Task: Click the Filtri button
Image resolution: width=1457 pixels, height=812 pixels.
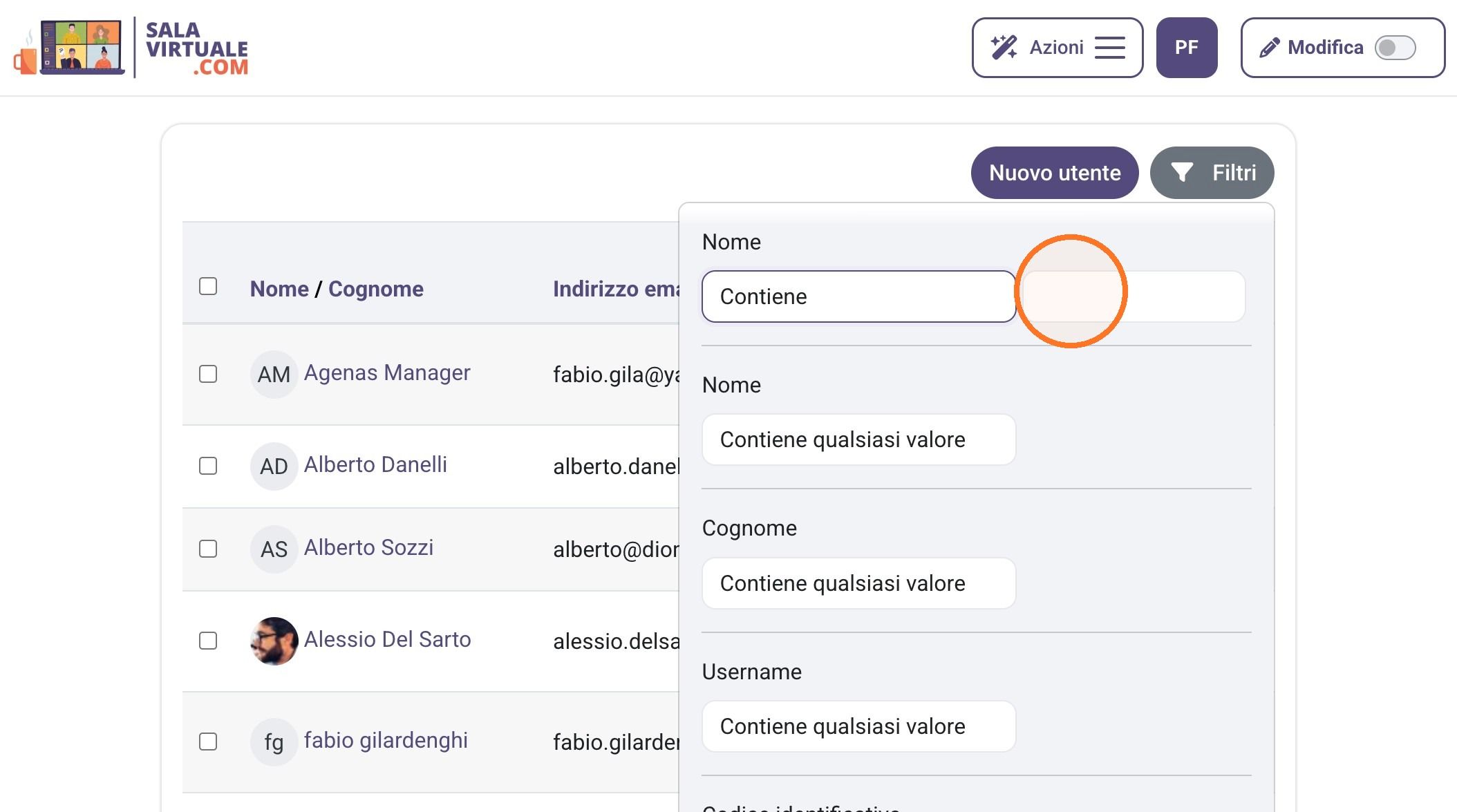Action: click(x=1212, y=173)
